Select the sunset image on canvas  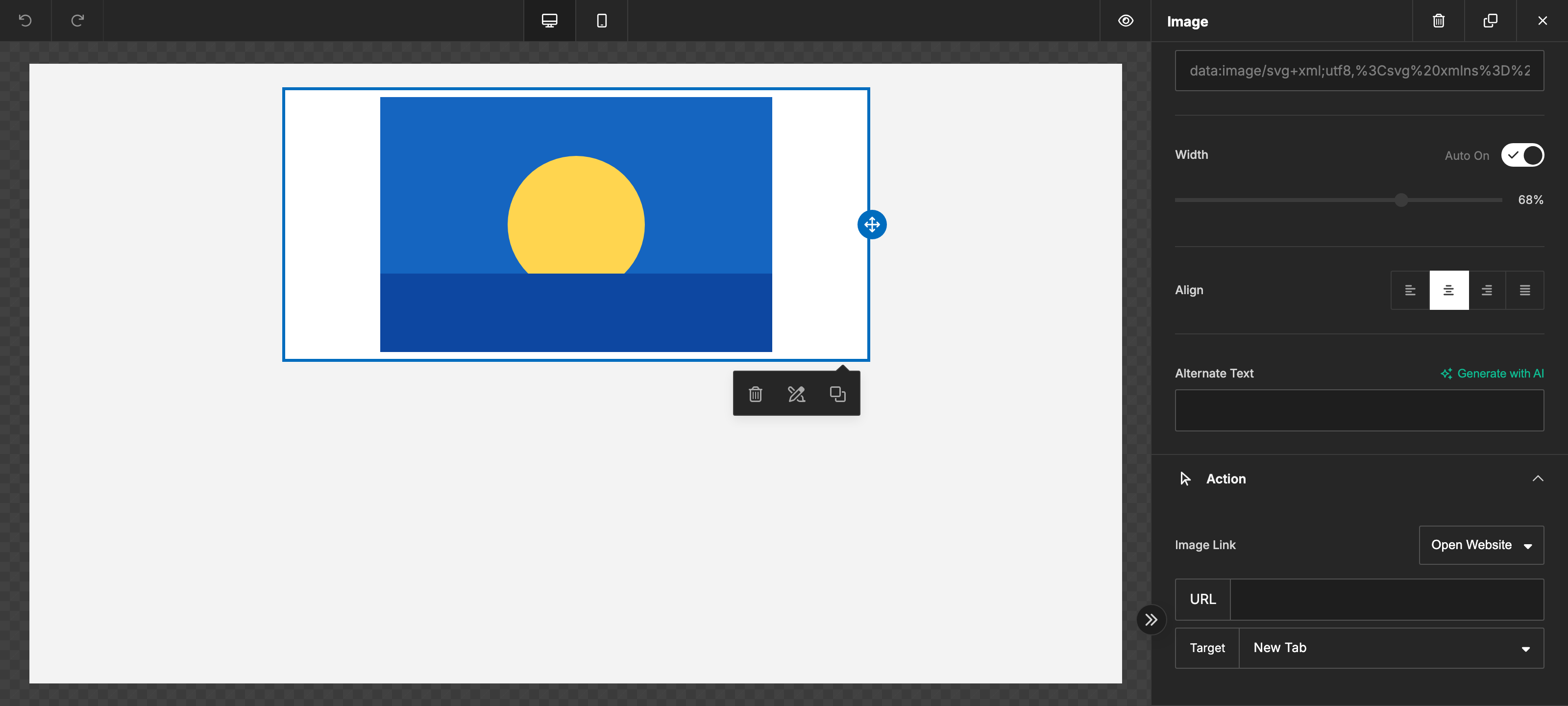[x=576, y=225]
